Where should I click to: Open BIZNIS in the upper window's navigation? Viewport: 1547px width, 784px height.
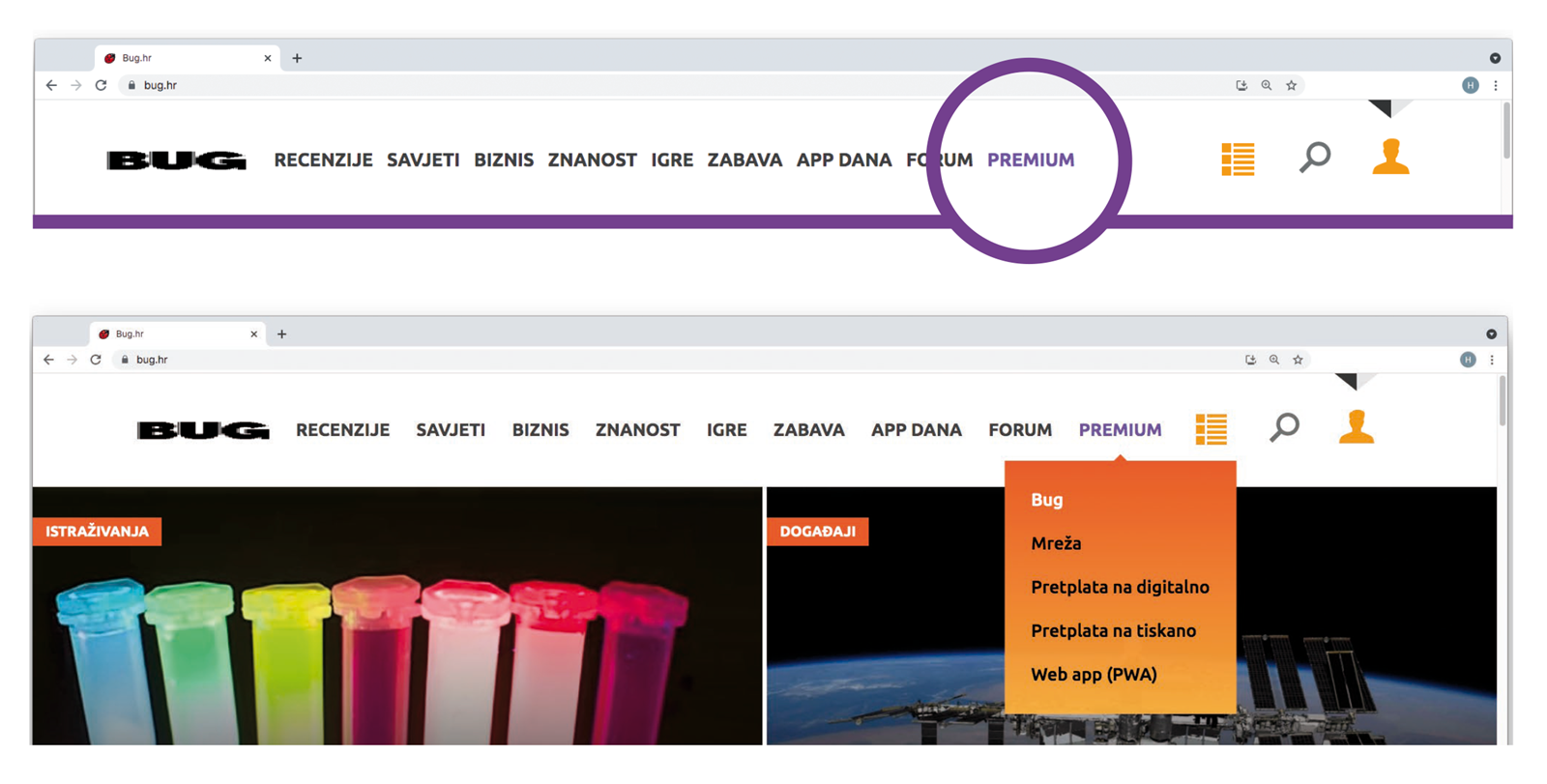tap(504, 160)
